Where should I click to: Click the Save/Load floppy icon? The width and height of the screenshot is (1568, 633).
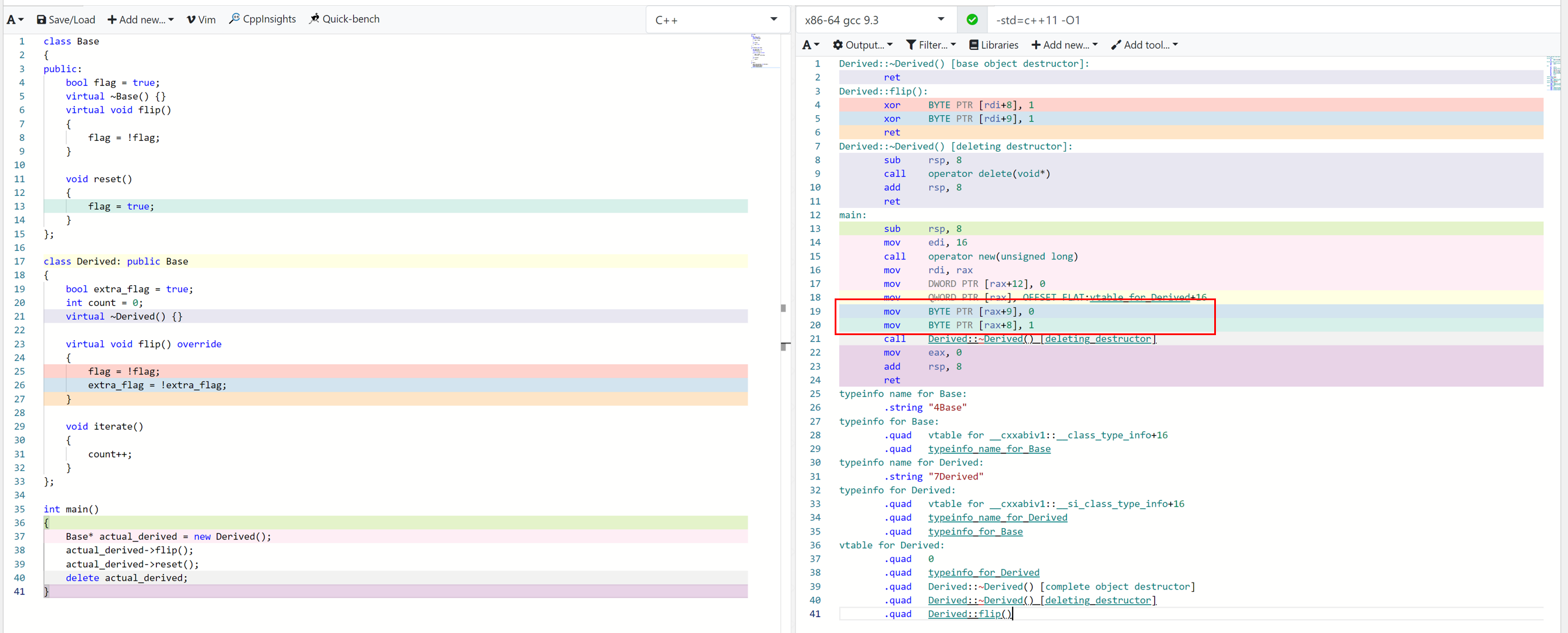pyautogui.click(x=41, y=19)
